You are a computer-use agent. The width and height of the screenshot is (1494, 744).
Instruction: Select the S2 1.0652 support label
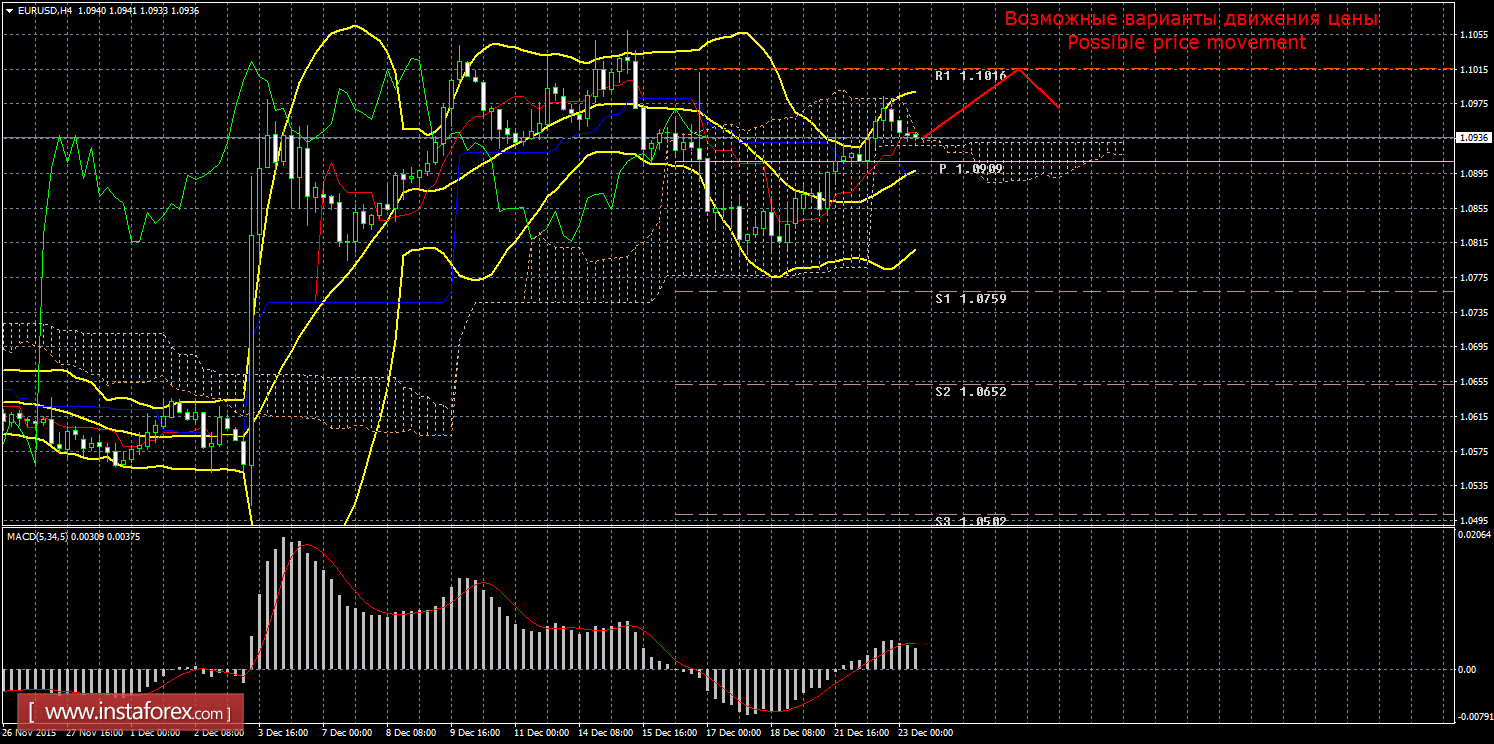970,391
